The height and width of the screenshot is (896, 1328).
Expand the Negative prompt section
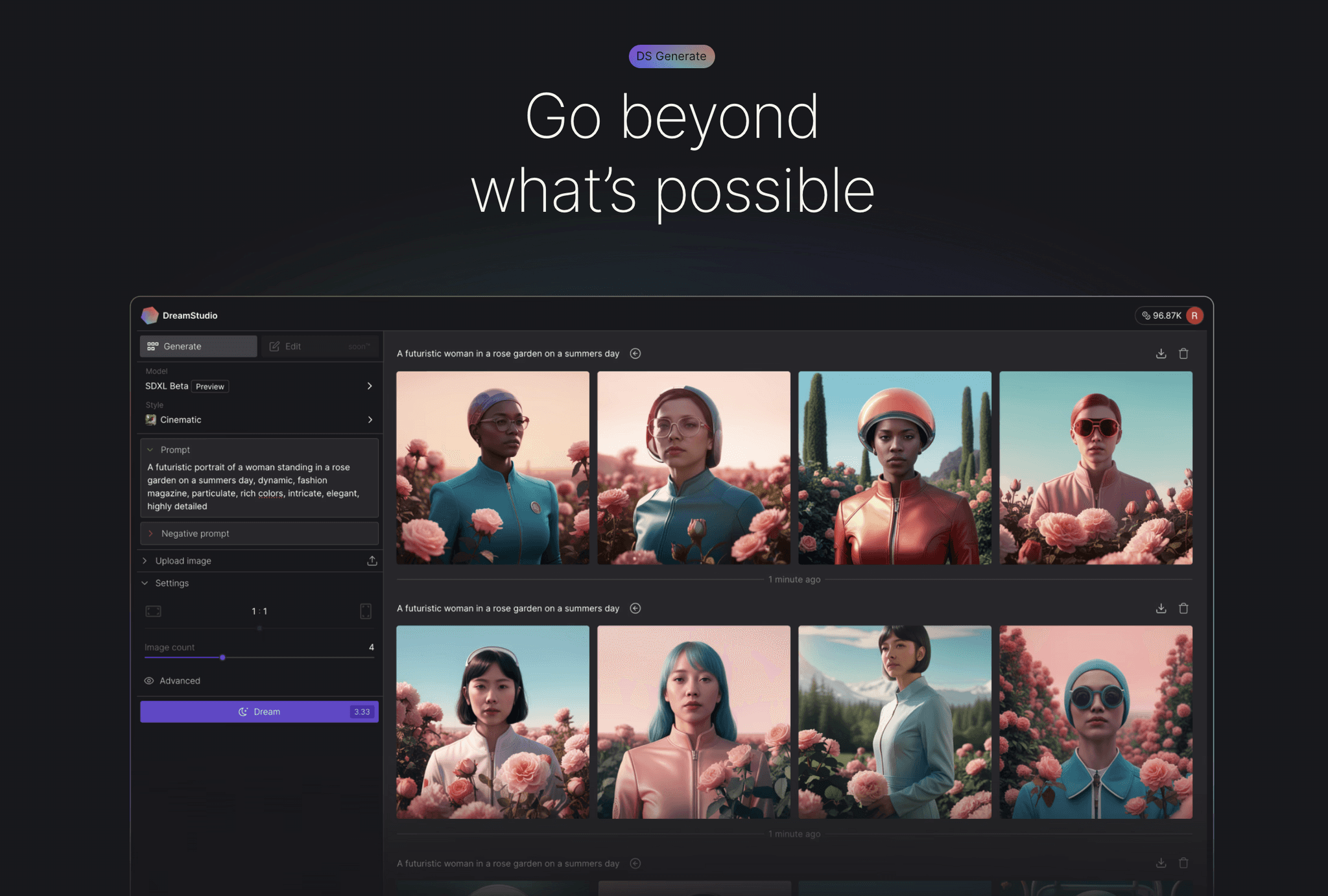(152, 533)
